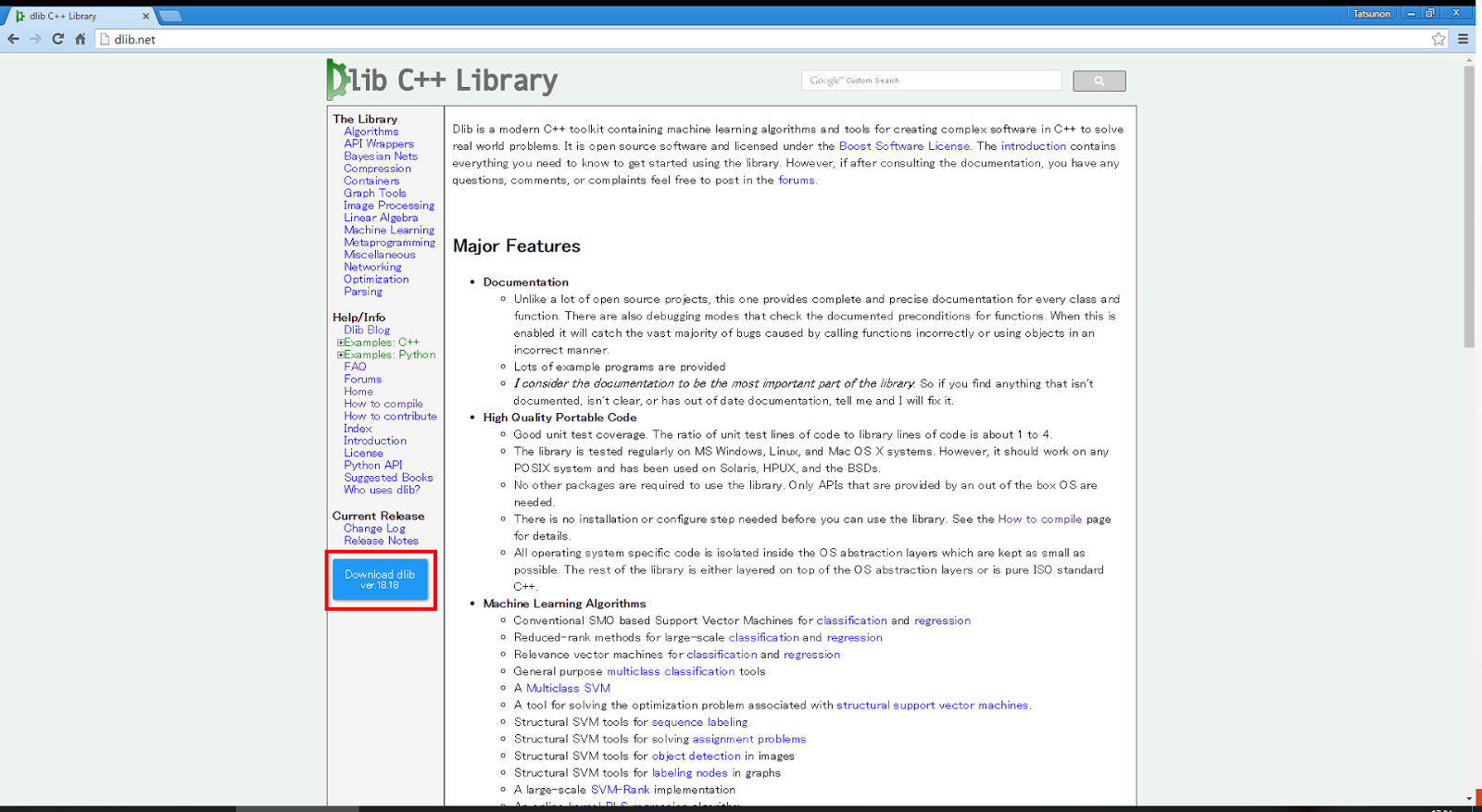Open the browser home page icon

[81, 39]
